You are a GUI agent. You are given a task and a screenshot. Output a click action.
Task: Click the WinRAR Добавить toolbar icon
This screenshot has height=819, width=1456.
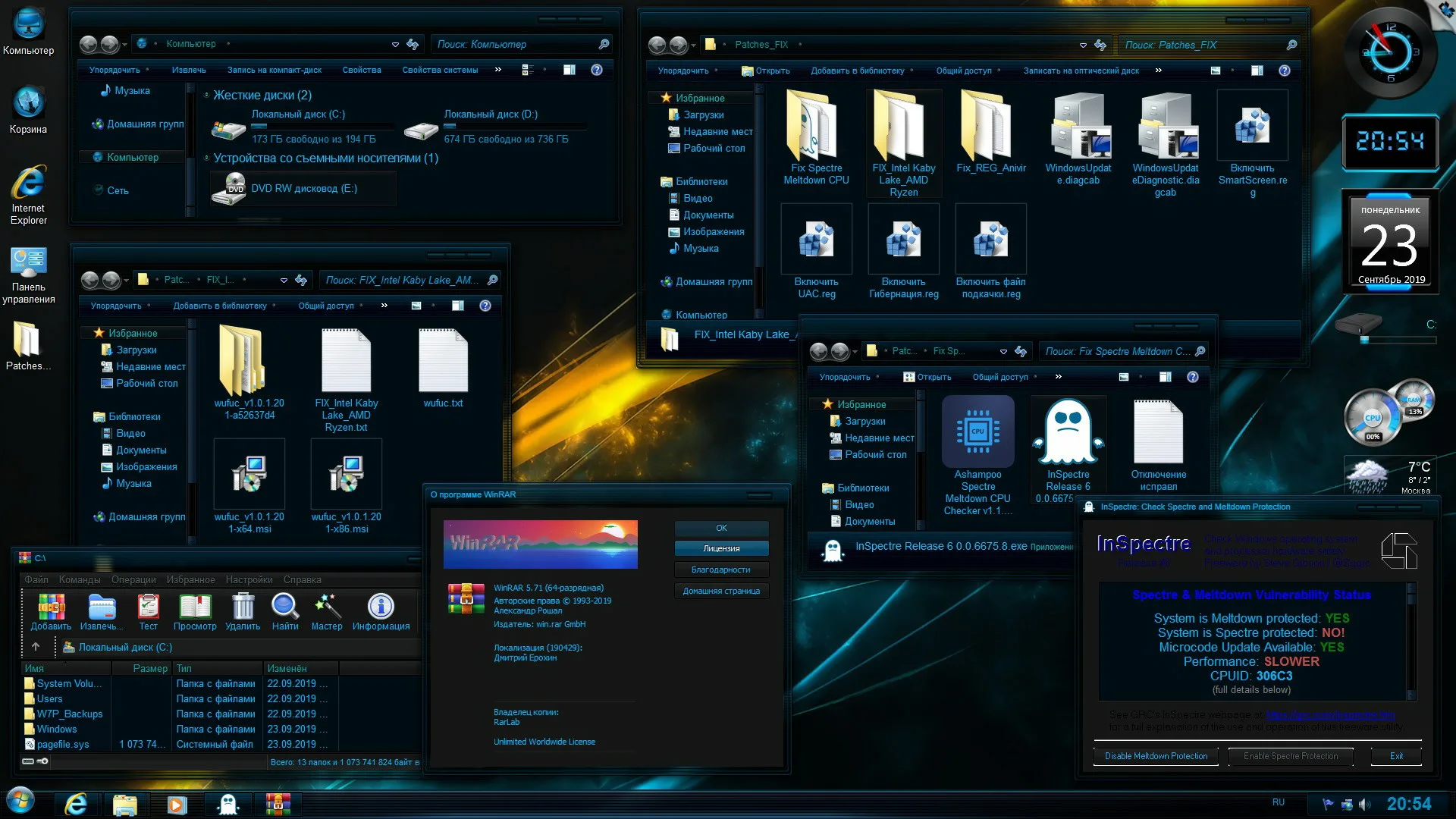point(51,611)
